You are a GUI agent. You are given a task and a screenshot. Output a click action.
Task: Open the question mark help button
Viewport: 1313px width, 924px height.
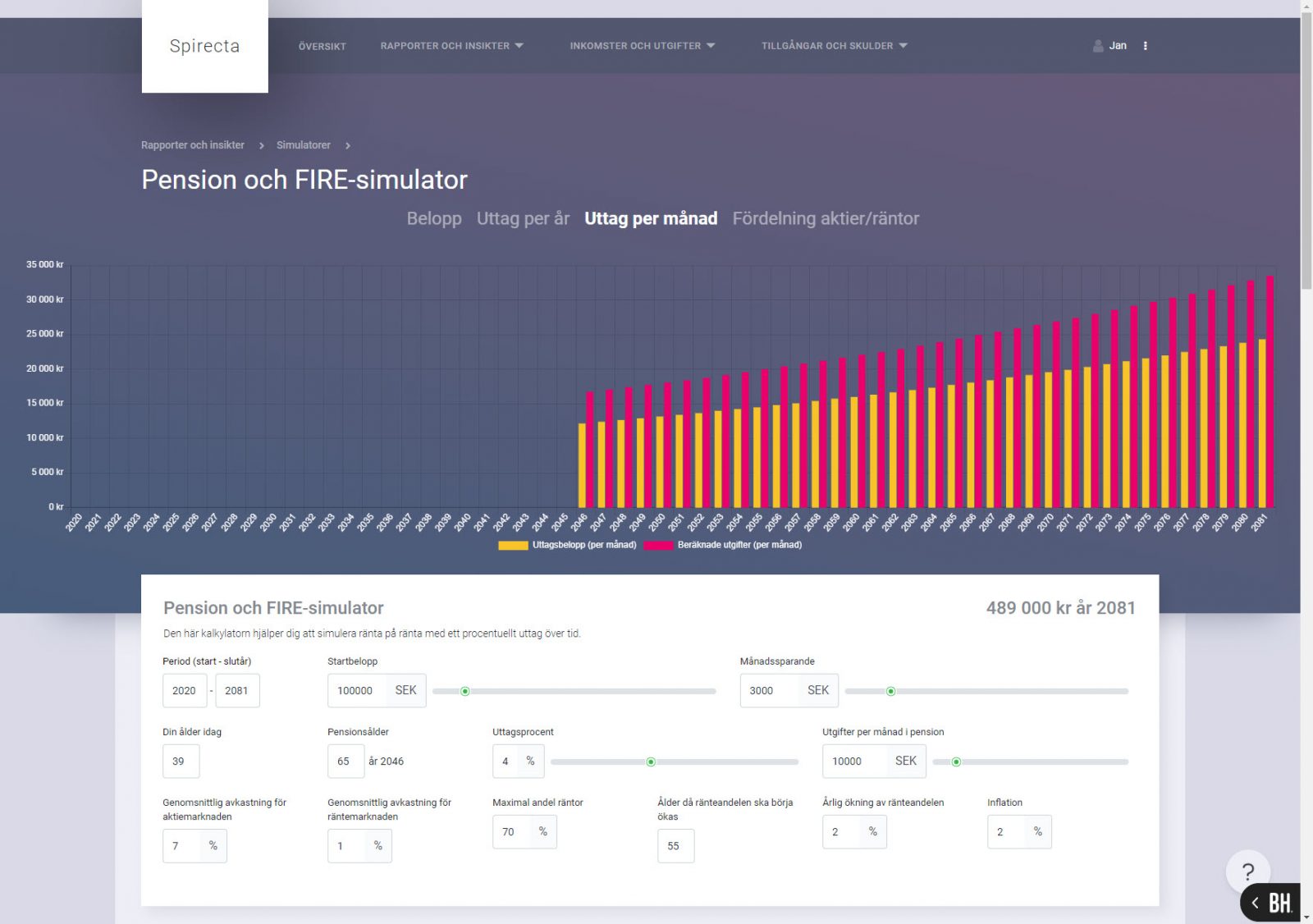tap(1247, 871)
